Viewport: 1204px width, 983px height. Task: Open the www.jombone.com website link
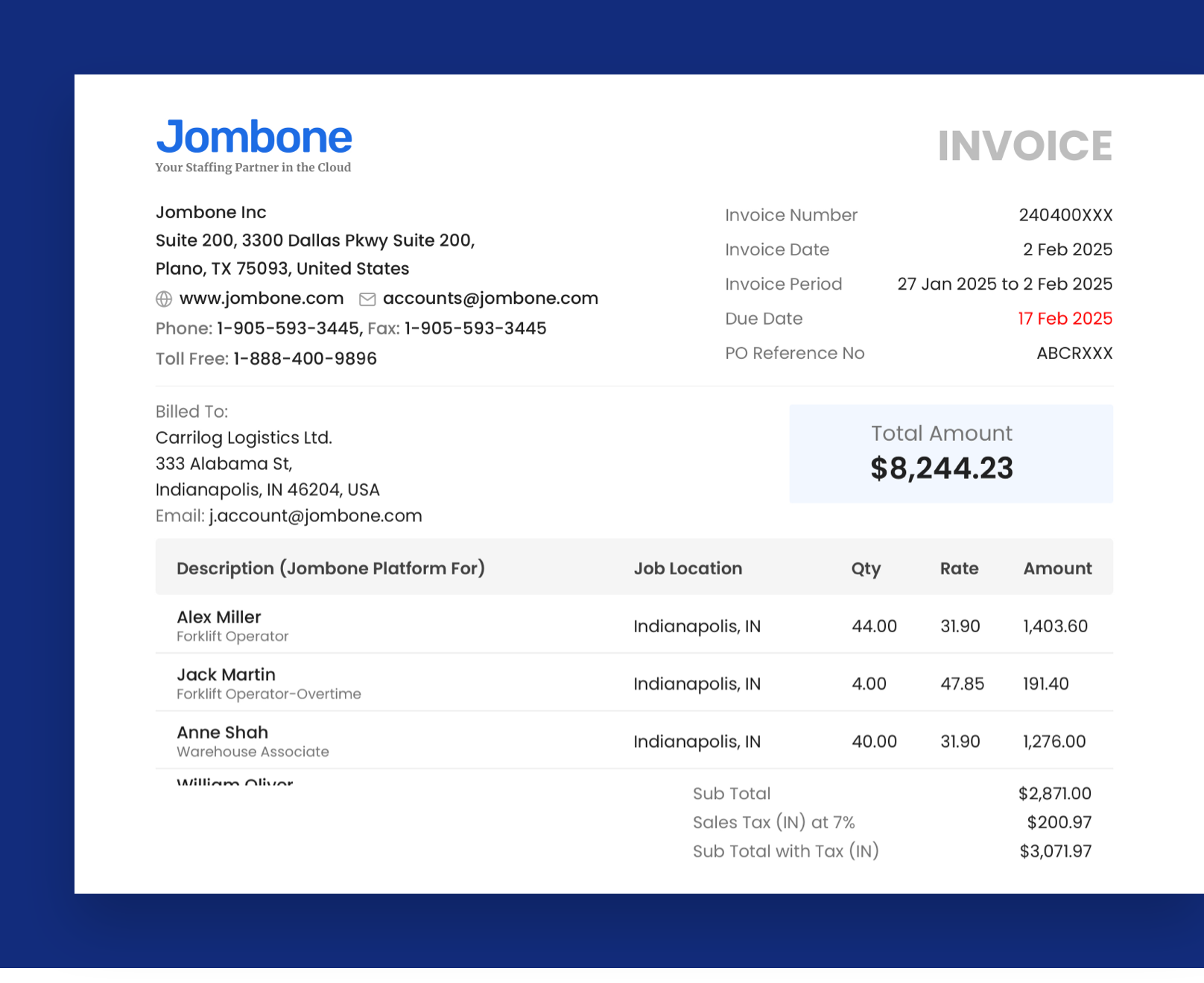[x=262, y=299]
